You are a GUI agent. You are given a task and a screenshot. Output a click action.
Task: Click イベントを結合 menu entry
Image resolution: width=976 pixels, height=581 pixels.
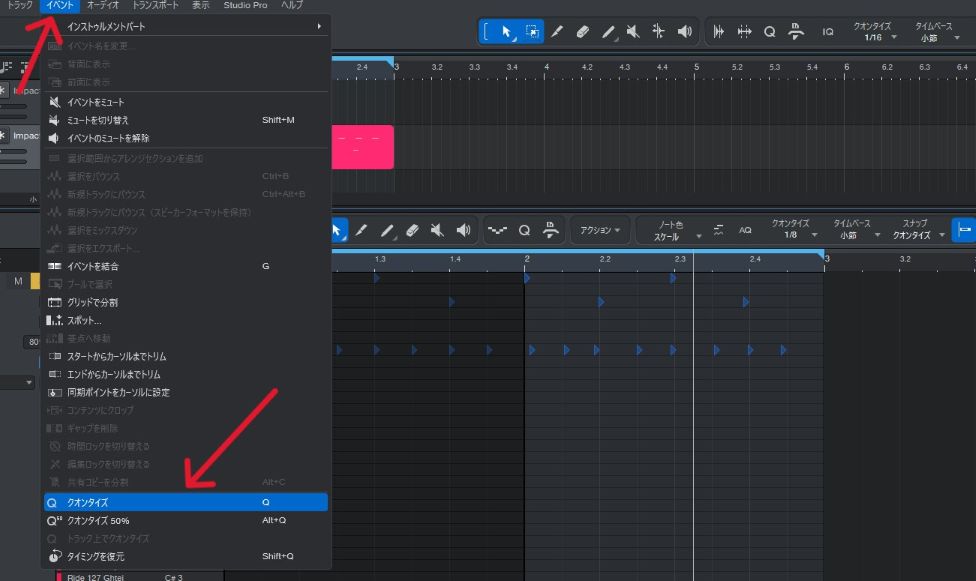click(93, 266)
